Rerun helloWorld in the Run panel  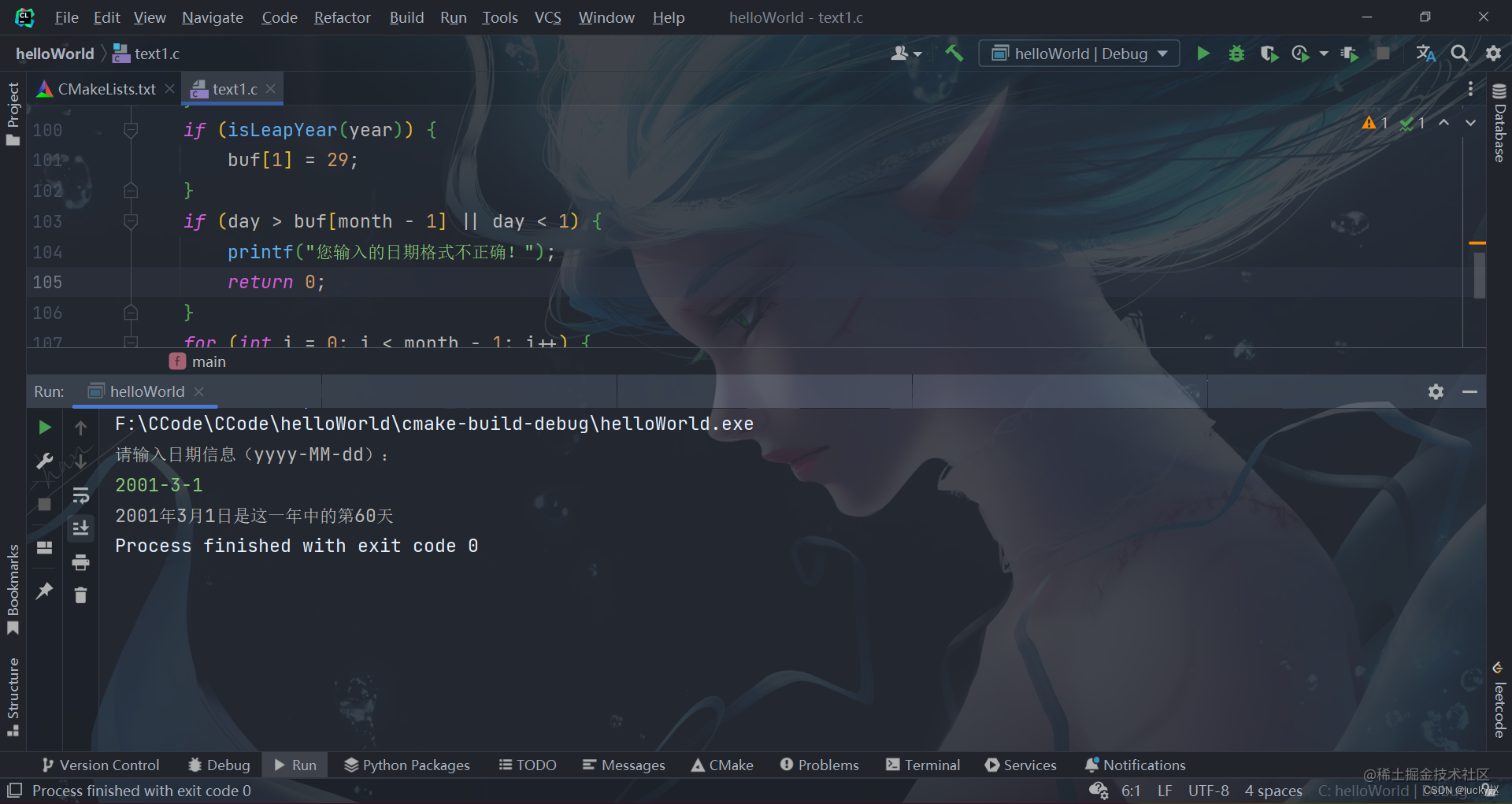[x=45, y=427]
